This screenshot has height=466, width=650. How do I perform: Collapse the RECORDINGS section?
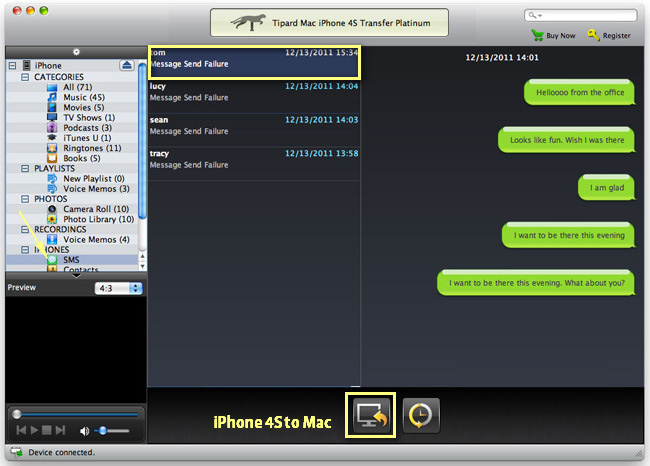click(25, 229)
